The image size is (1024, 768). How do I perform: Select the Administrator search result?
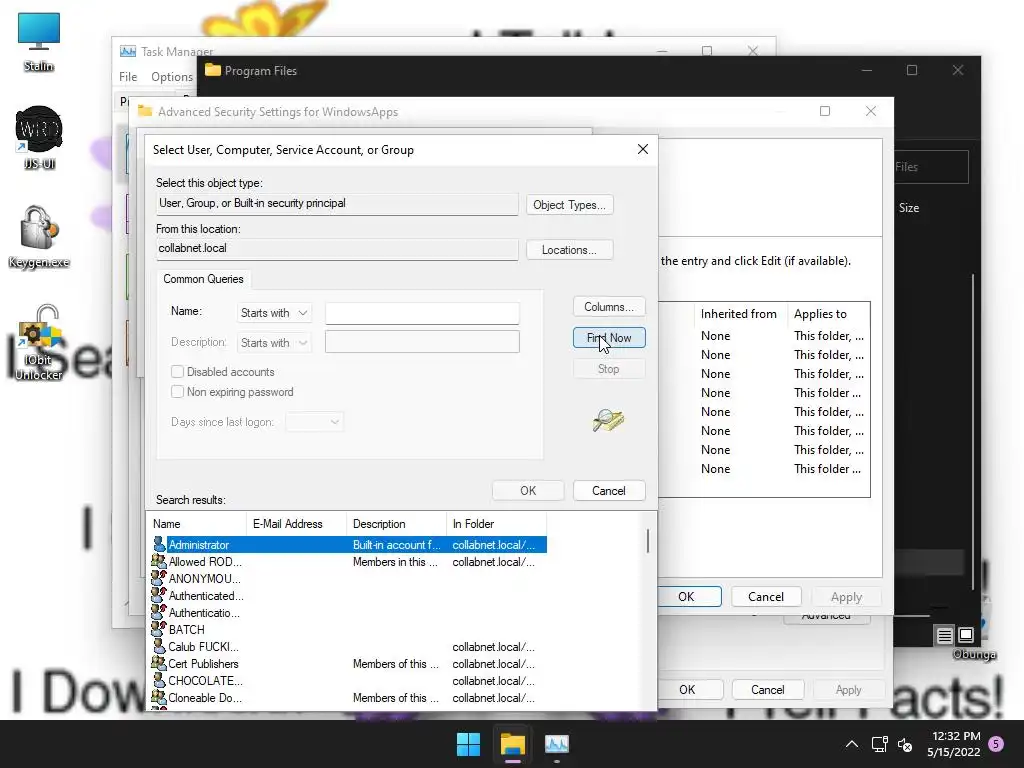(x=347, y=544)
